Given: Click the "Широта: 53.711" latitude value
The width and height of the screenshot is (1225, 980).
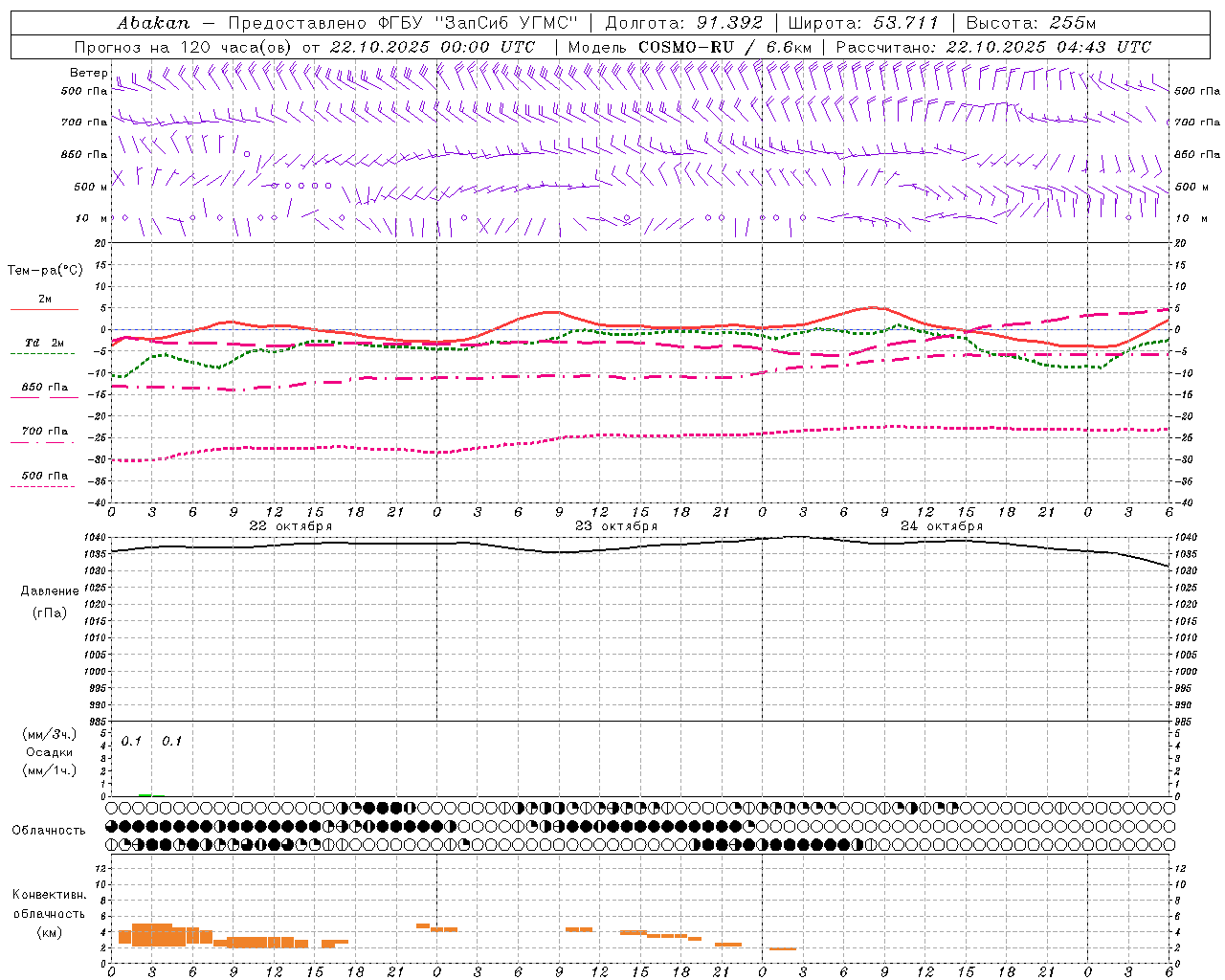Looking at the screenshot, I should 863,23.
